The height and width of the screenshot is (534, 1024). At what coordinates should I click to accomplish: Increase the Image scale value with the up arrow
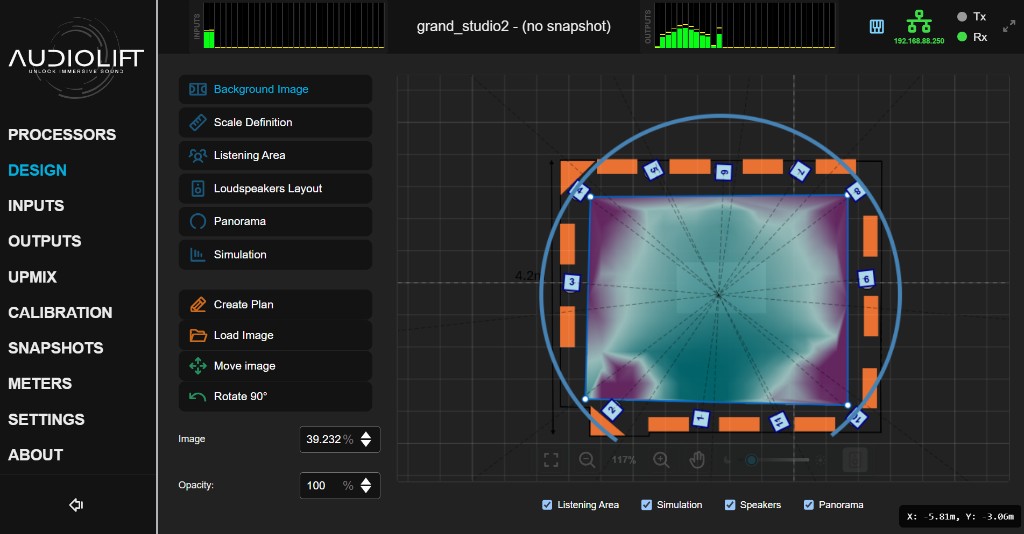[366, 434]
